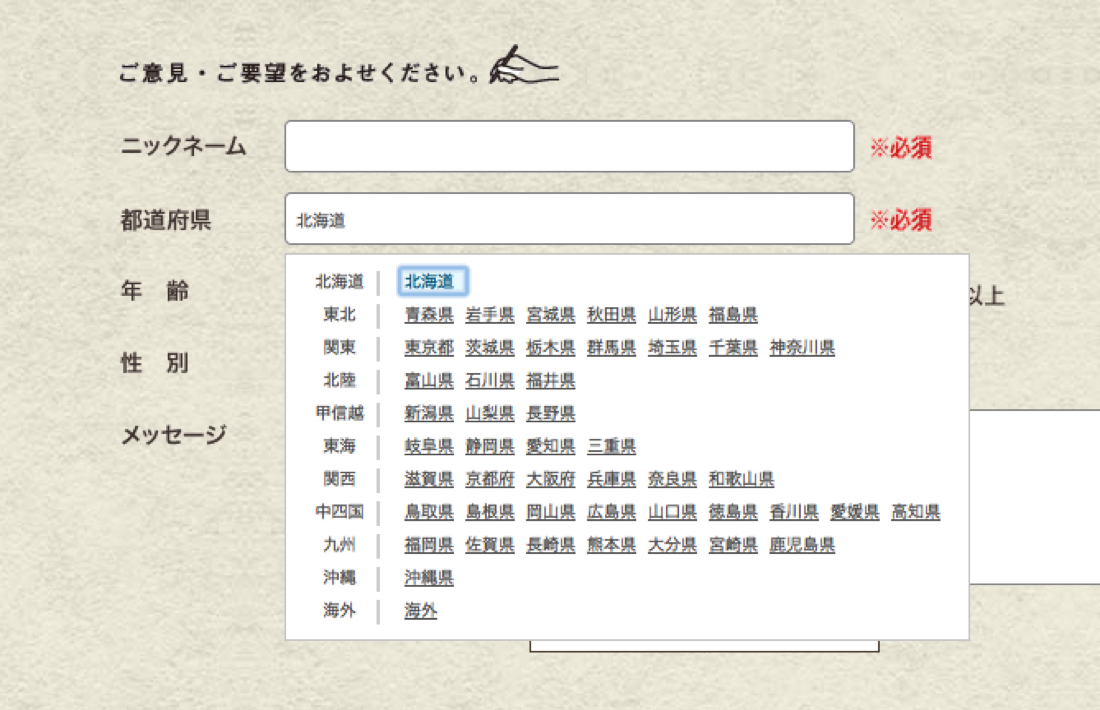This screenshot has height=710, width=1100.
Task: Pick 静岡県 from the 東海 region
Action: tap(487, 446)
